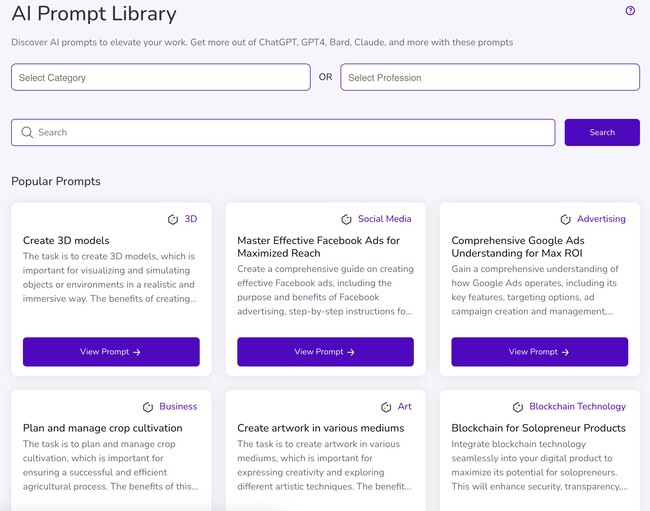The image size is (650, 511).
Task: Focus the prompt search input field
Action: pyautogui.click(x=290, y=132)
